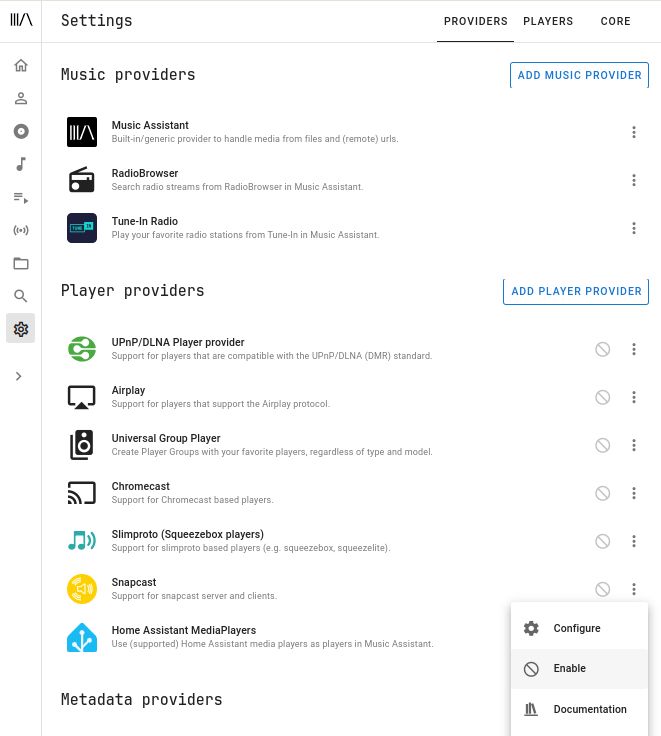Open the three-dot menu for RadioBrowser
661x736 pixels.
(634, 180)
